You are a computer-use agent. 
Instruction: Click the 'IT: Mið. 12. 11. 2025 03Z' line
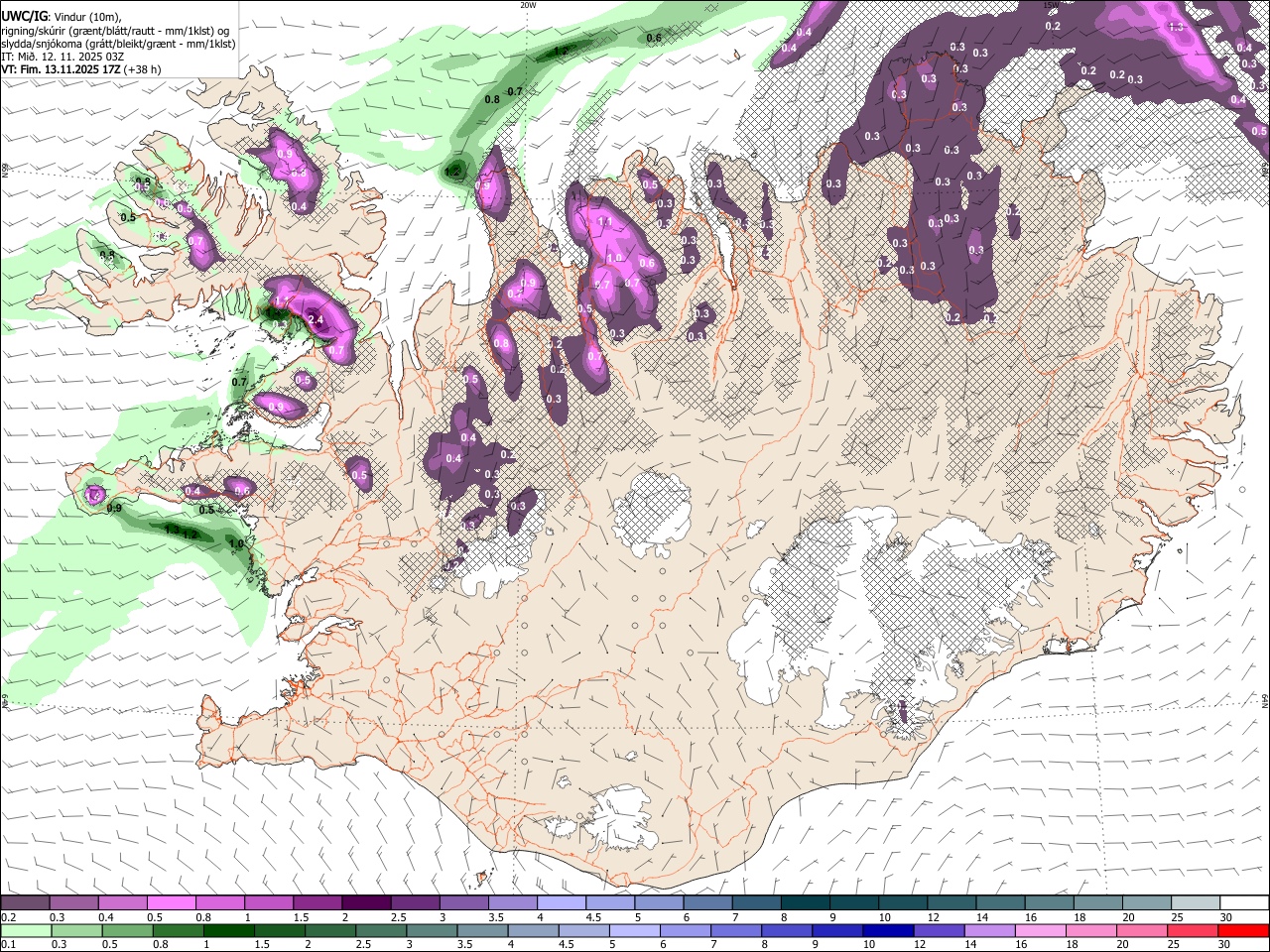click(x=63, y=57)
